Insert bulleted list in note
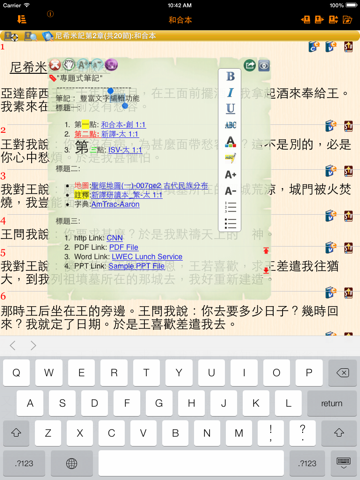Image resolution: width=360 pixels, height=480 pixels. click(230, 223)
